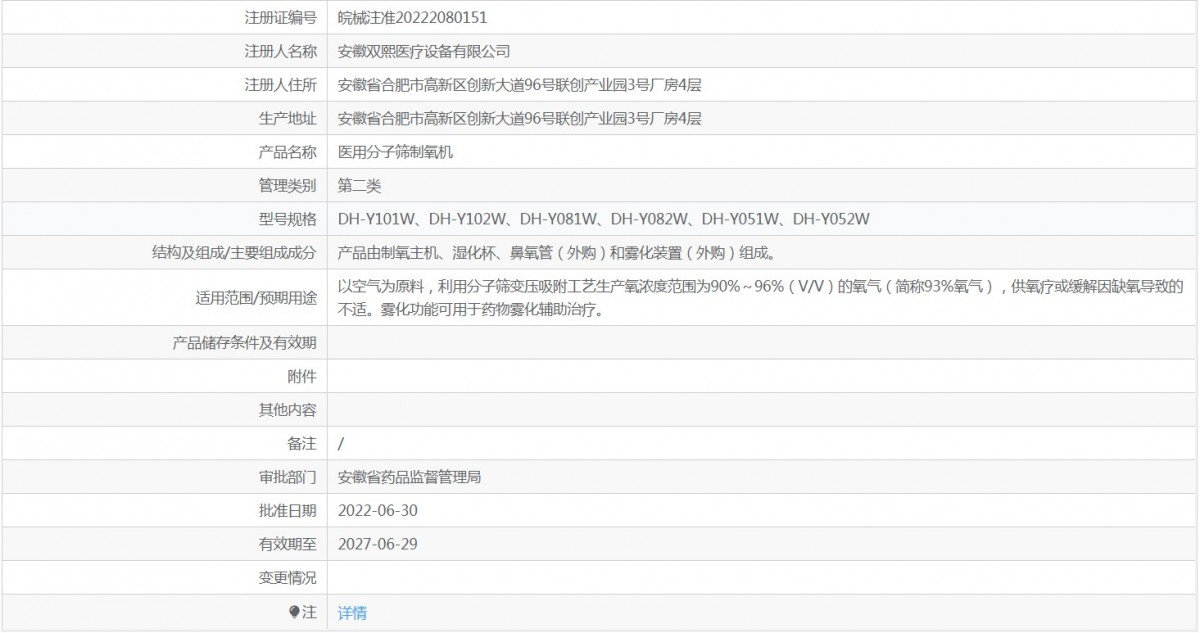Click the 批准日期 label
1200x633 pixels.
point(287,511)
